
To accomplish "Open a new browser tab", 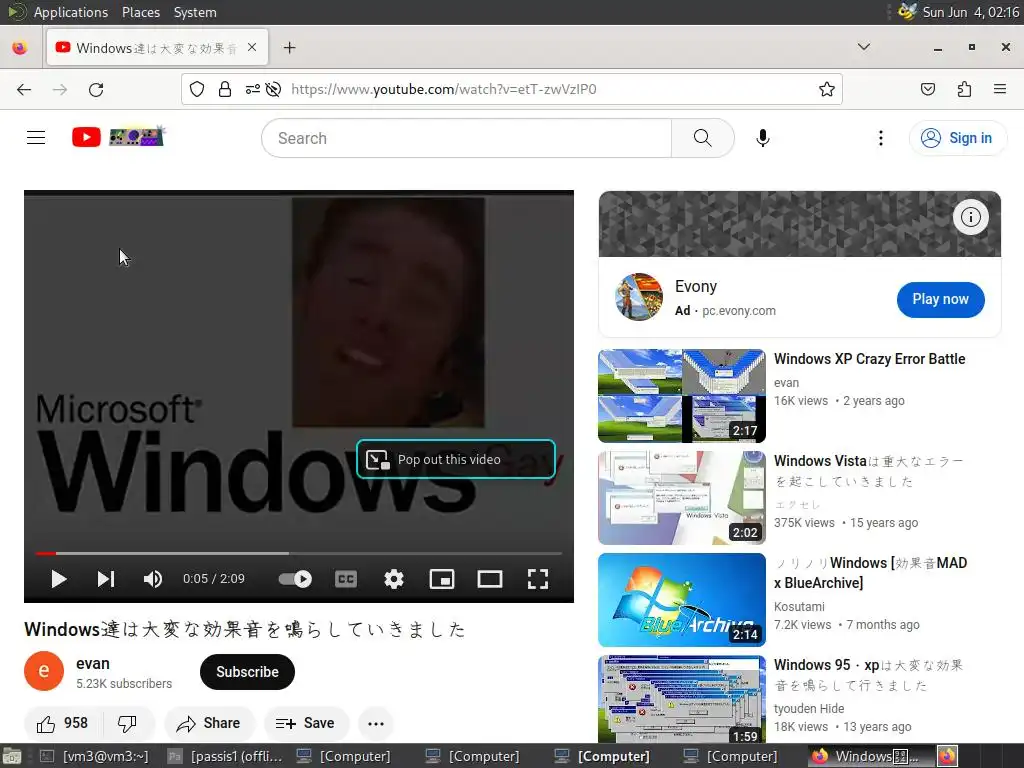I will (x=289, y=48).
